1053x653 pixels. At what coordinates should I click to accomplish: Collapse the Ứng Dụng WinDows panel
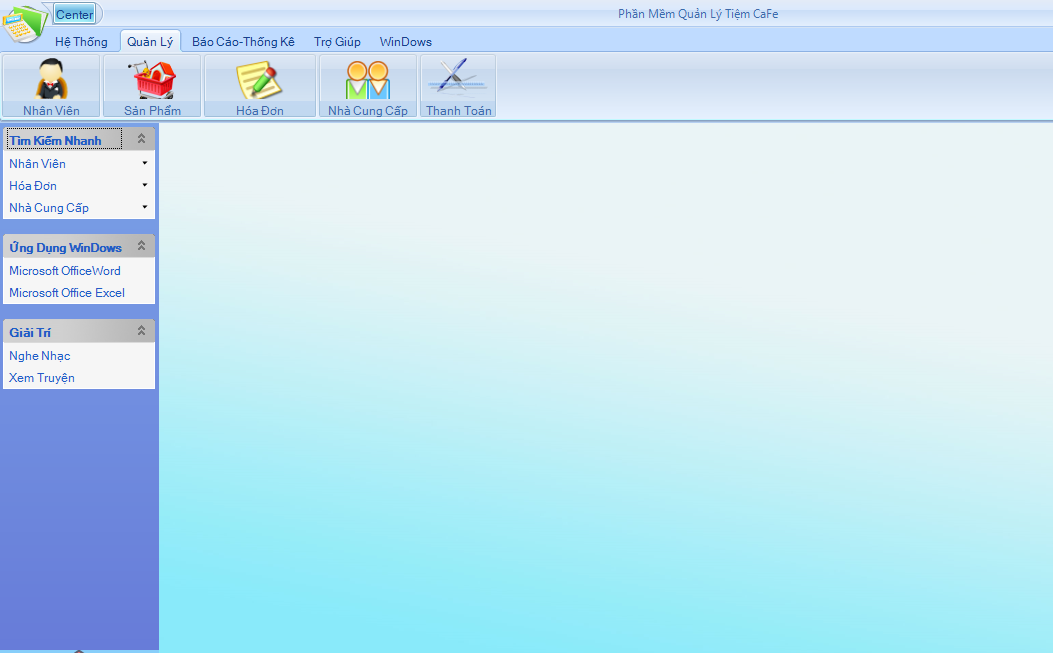point(141,246)
